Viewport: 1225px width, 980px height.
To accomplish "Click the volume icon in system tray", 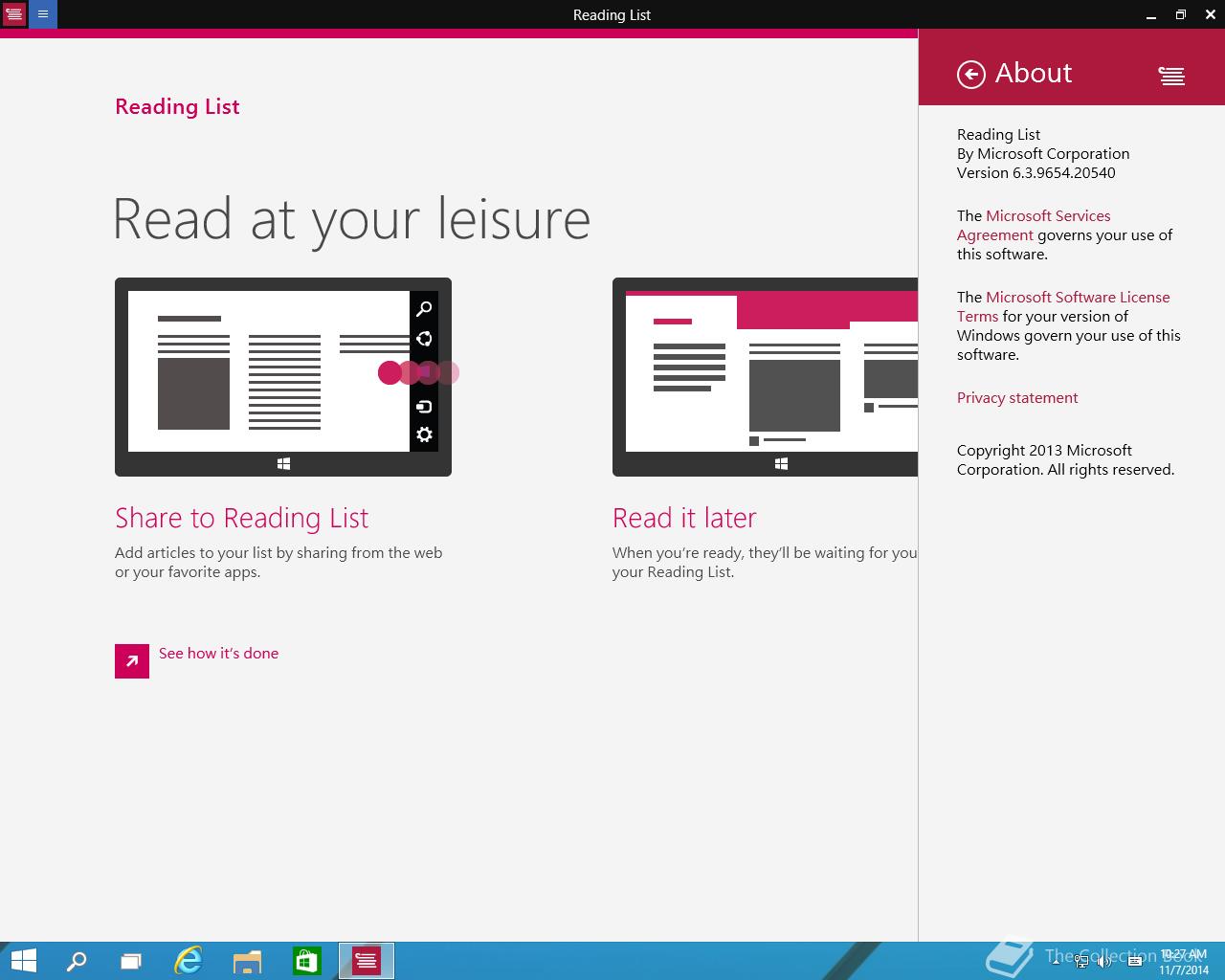I will point(1104,962).
